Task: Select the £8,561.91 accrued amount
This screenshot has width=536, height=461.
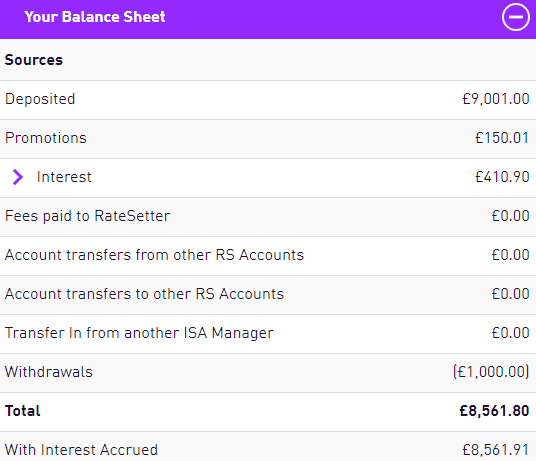Action: pos(496,450)
